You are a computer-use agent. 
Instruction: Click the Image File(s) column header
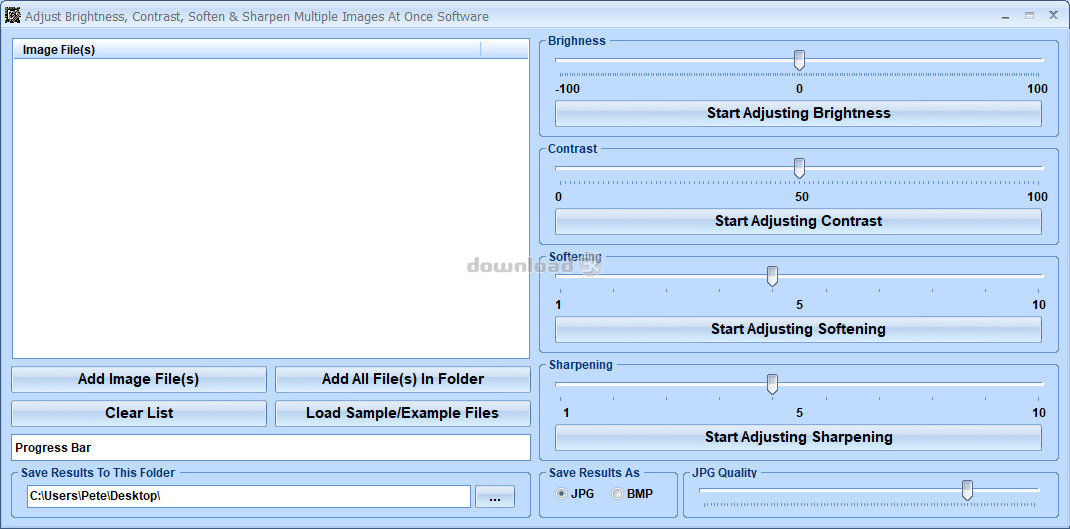(247, 50)
